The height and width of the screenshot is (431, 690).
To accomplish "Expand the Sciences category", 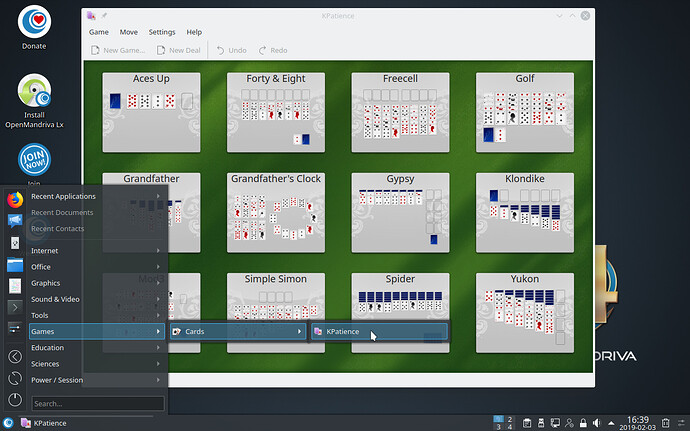I will click(x=96, y=364).
